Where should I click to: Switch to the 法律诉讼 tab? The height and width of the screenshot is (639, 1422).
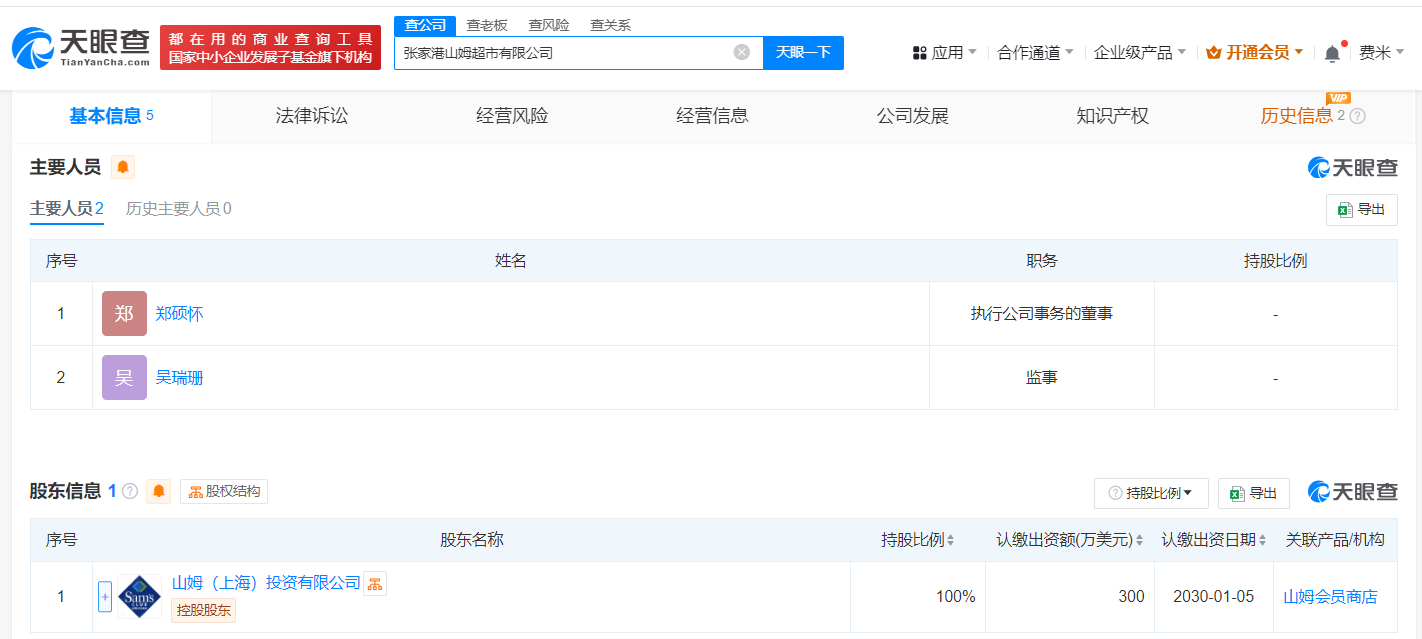[312, 116]
